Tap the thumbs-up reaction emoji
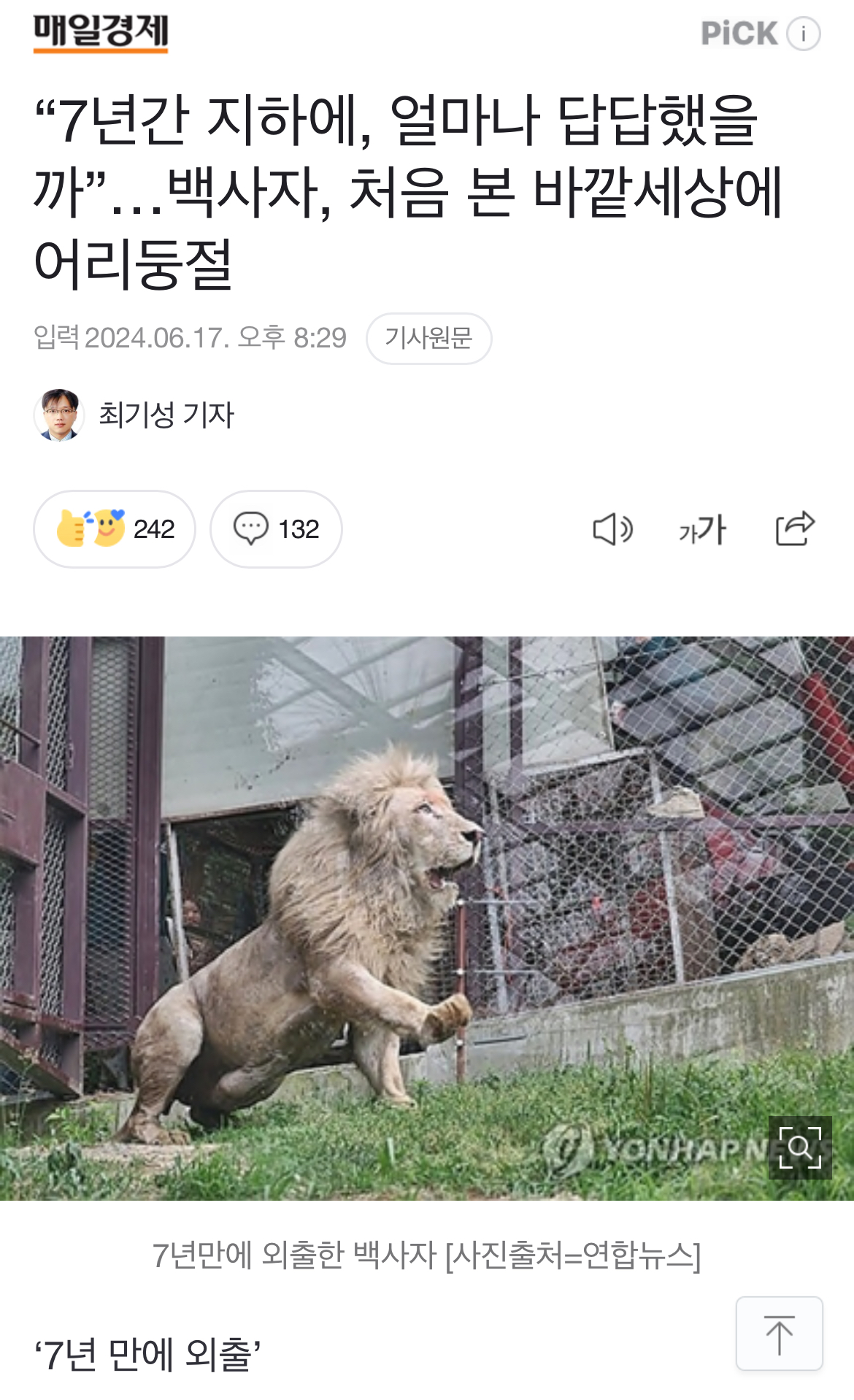 [x=73, y=528]
